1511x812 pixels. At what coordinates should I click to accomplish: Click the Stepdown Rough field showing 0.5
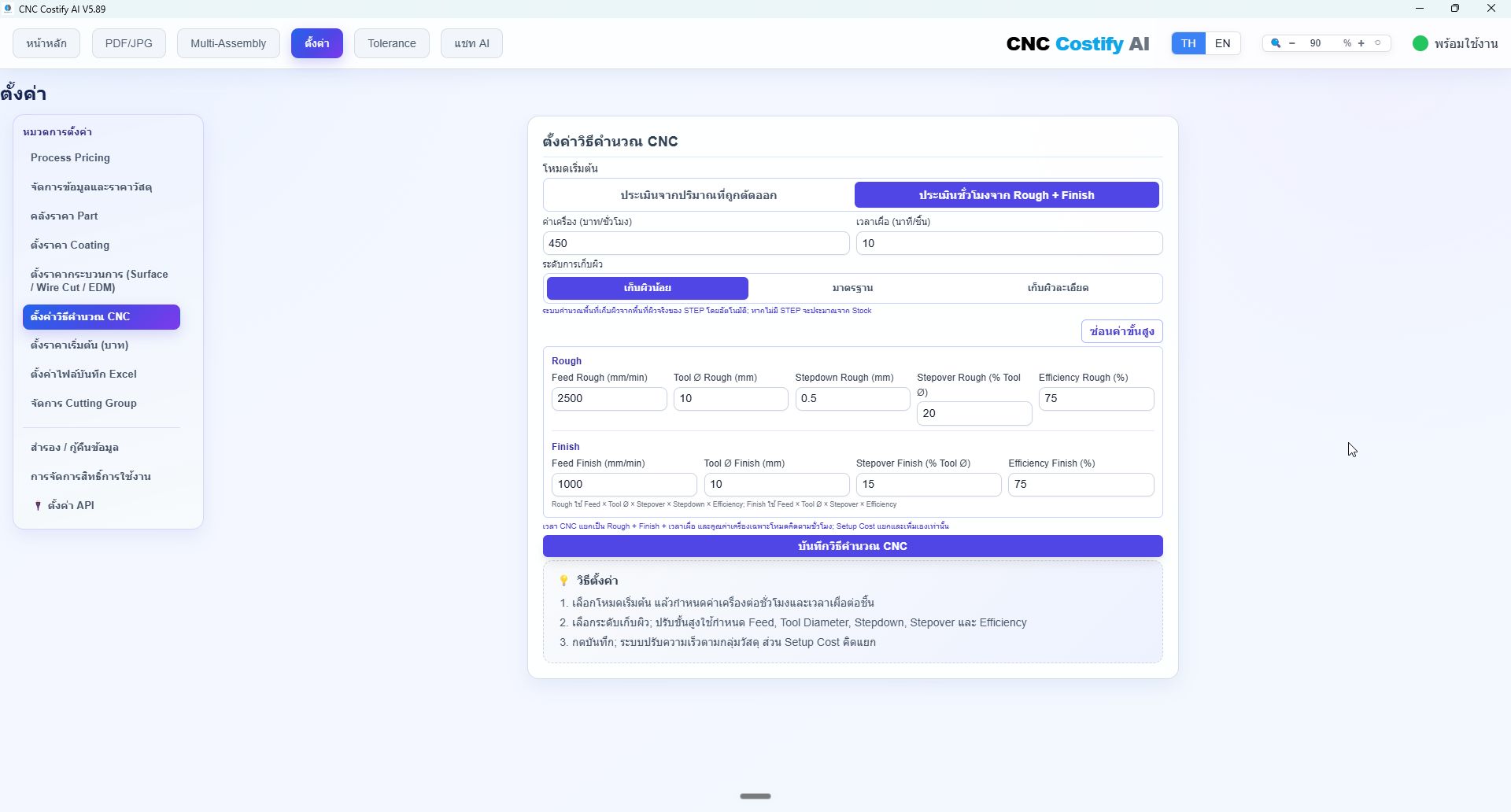coord(852,399)
